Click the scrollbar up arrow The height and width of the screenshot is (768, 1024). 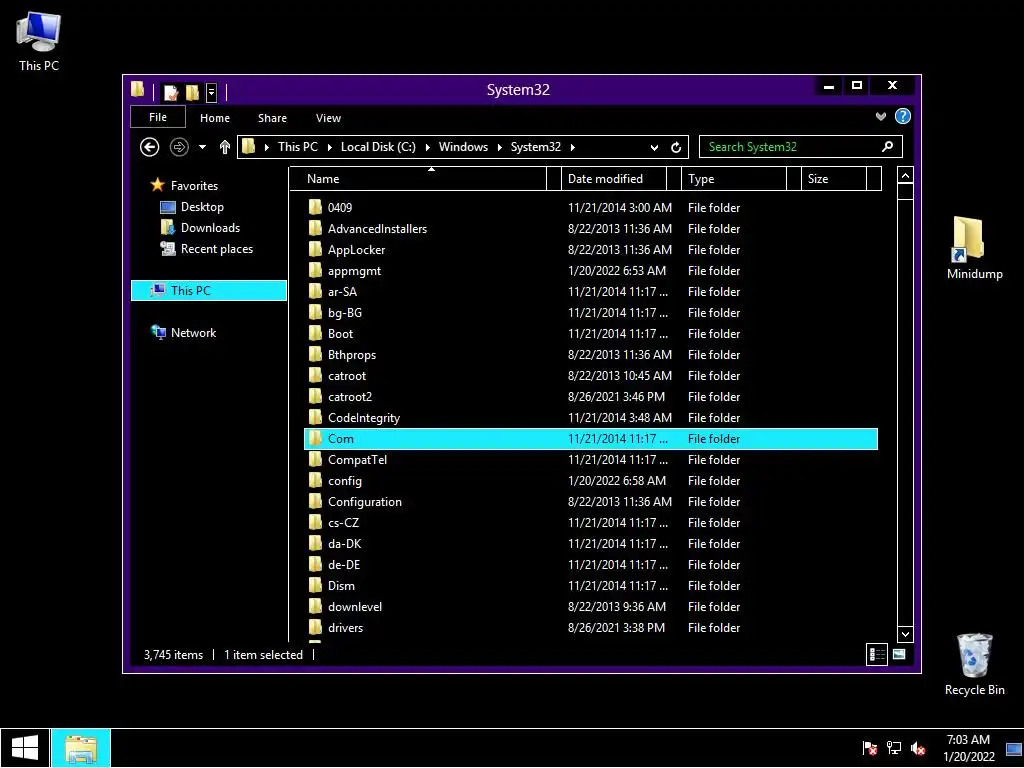click(905, 176)
